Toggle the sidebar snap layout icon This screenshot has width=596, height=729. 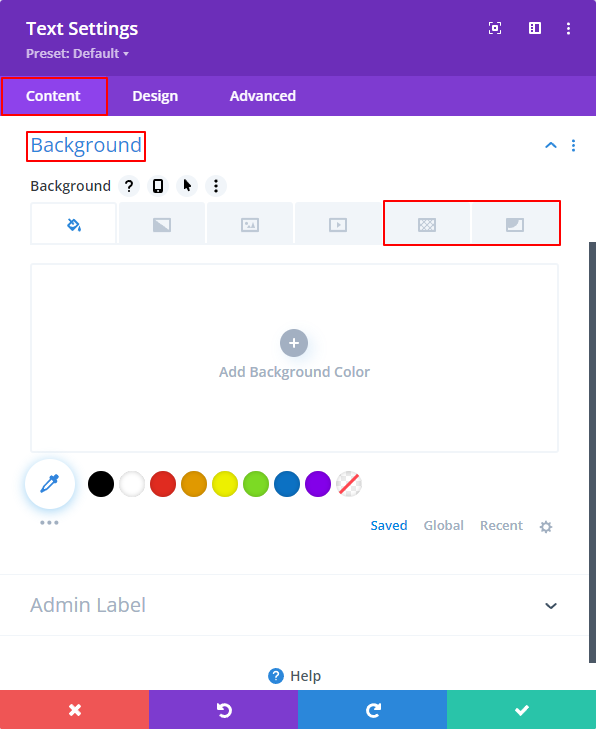click(x=535, y=28)
